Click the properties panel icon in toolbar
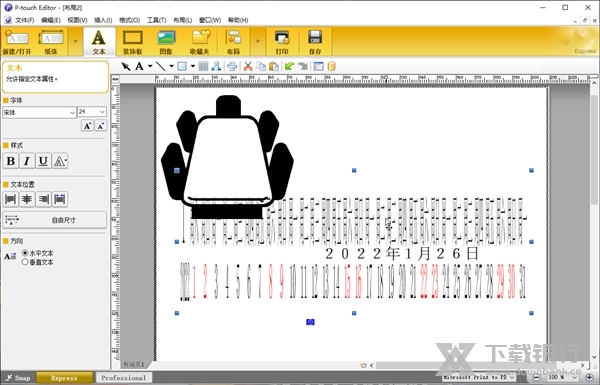This screenshot has height=385, width=600. (318, 66)
